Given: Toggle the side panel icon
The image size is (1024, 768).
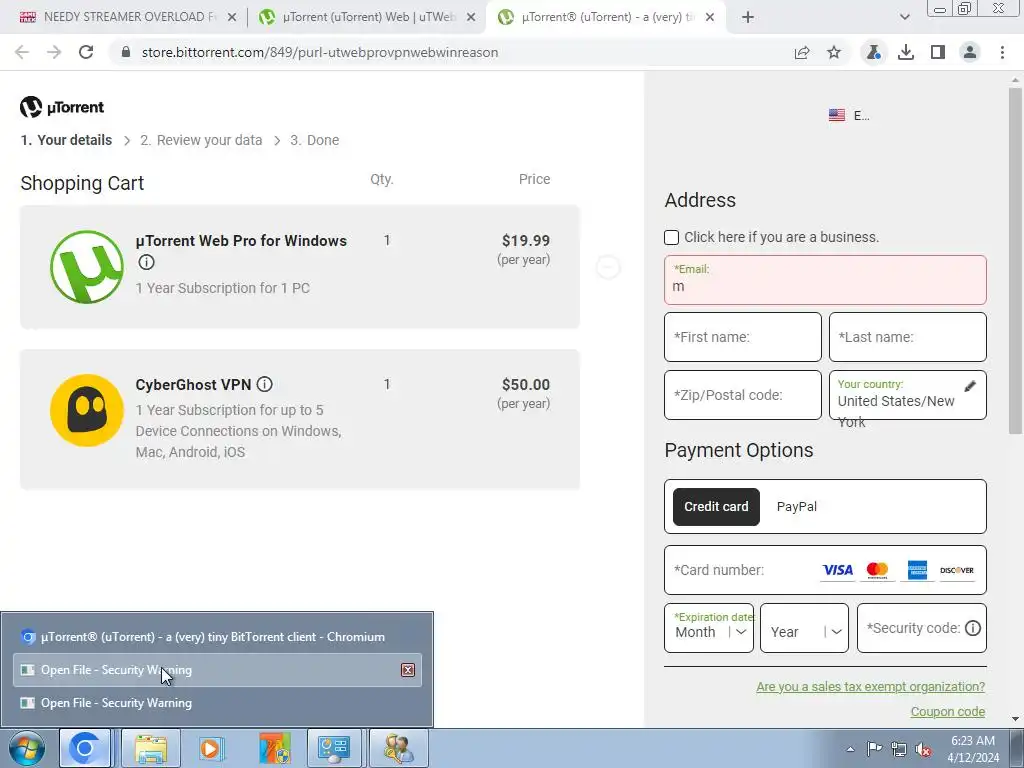Looking at the screenshot, I should pos(938,52).
